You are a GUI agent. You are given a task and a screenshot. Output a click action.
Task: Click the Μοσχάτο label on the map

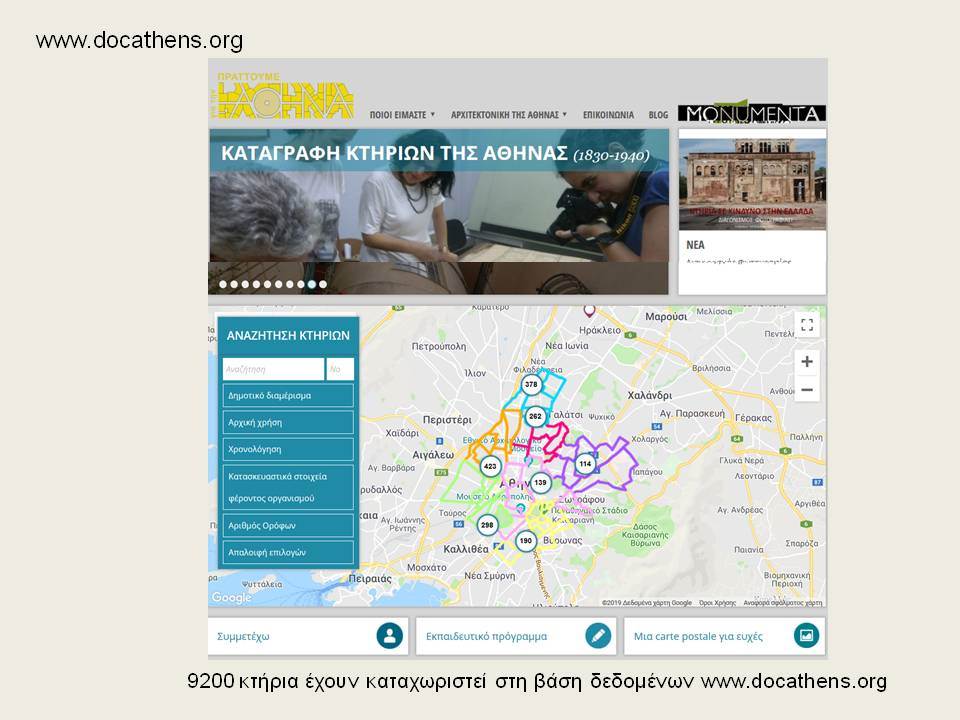pyautogui.click(x=426, y=568)
